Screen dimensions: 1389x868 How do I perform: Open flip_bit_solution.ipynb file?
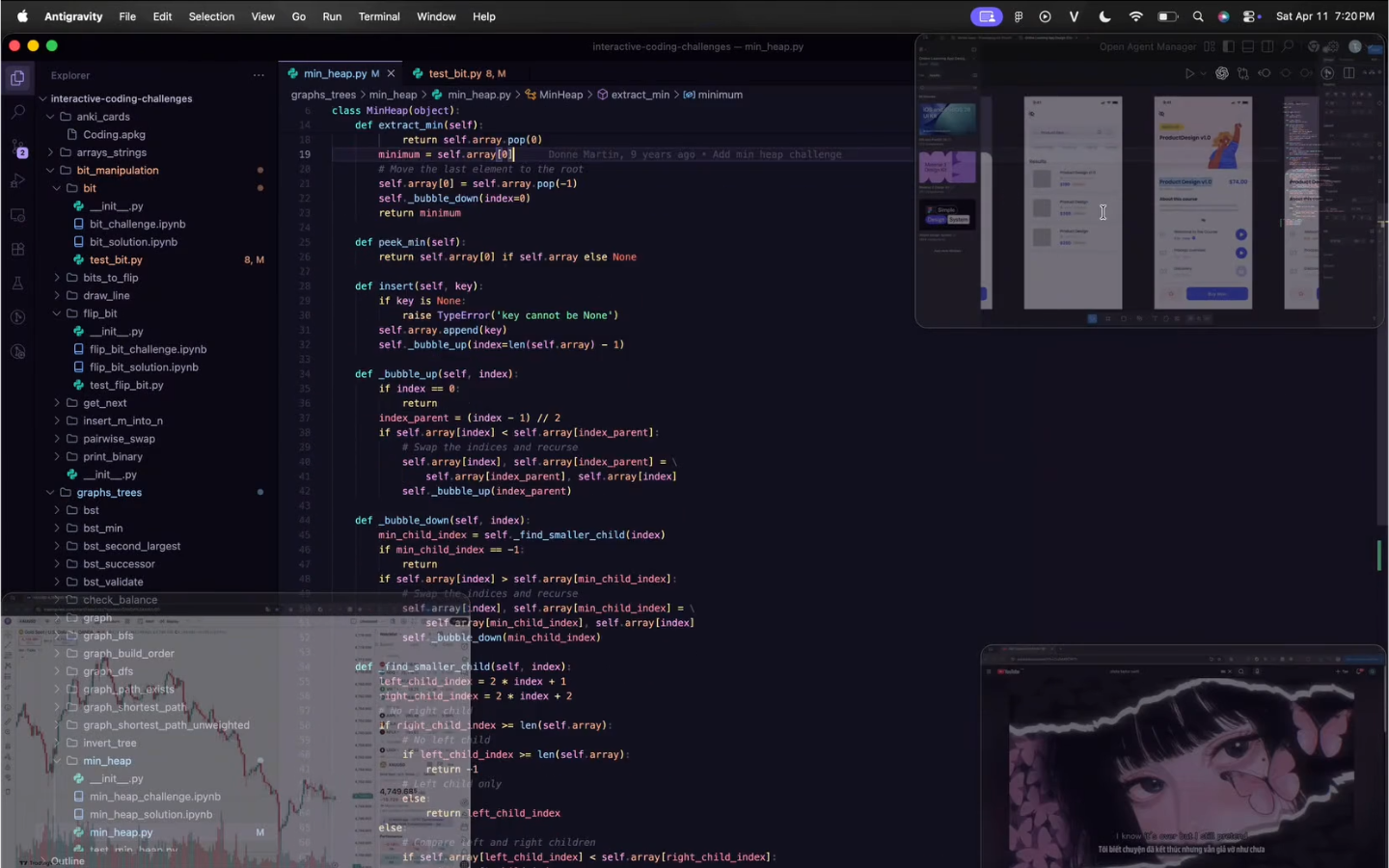(x=144, y=367)
